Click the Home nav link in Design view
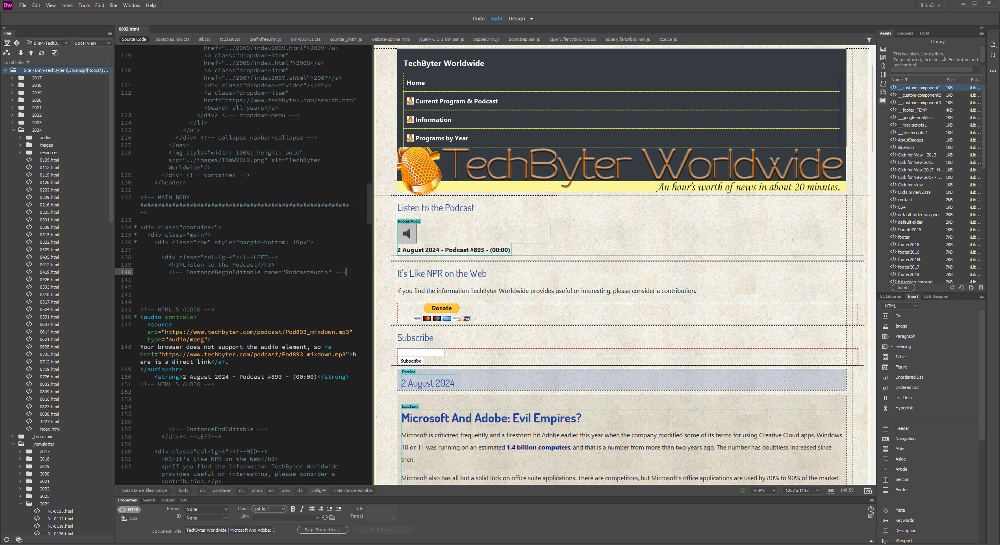1000x545 pixels. tap(415, 83)
